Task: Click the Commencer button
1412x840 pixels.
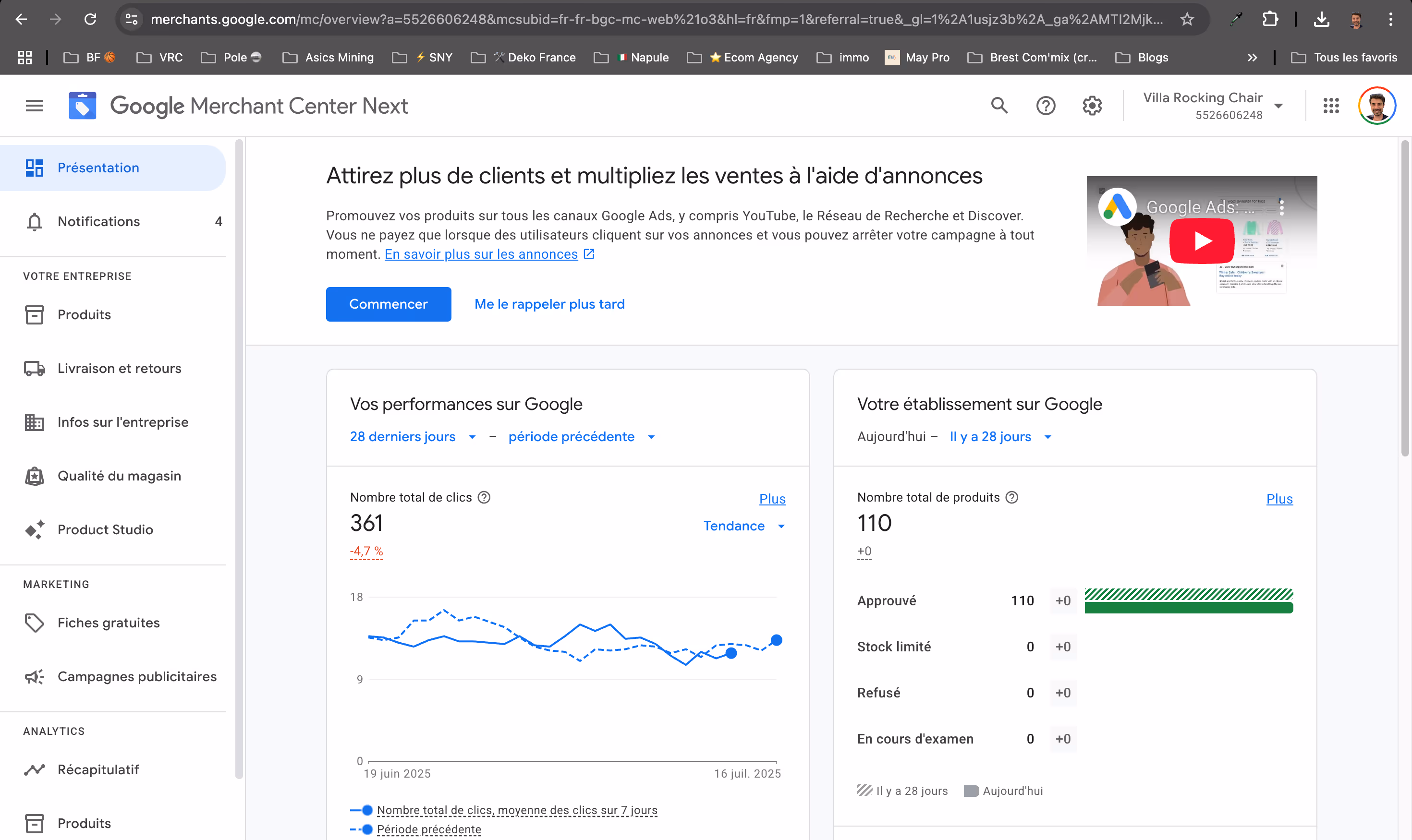Action: (x=388, y=304)
